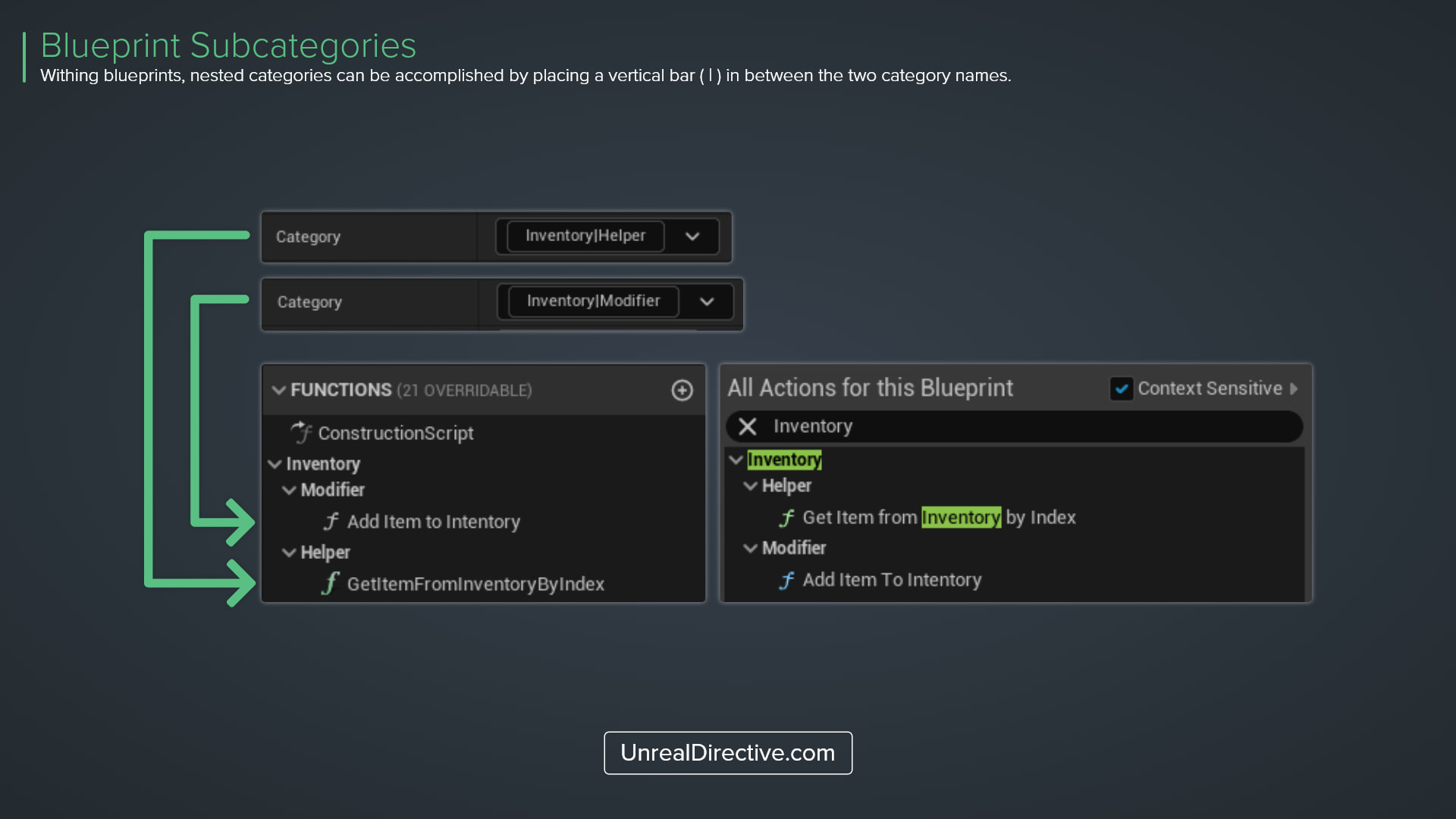1456x819 pixels.
Task: Click function icon for Add Item To Intentory action
Action: (x=786, y=580)
